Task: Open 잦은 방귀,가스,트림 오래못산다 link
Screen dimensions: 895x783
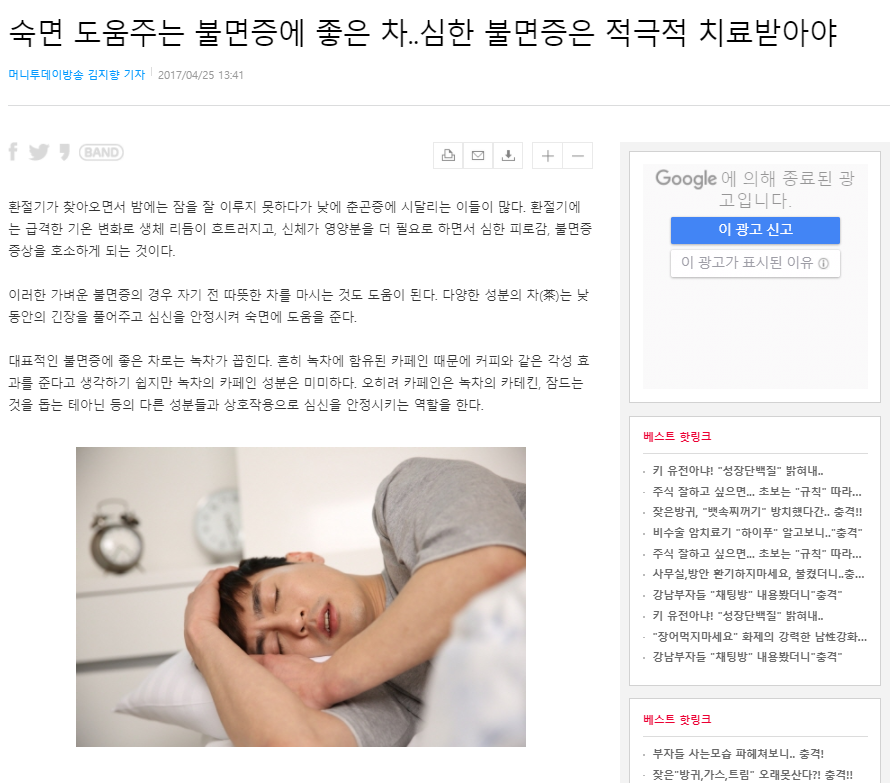Action: (752, 775)
